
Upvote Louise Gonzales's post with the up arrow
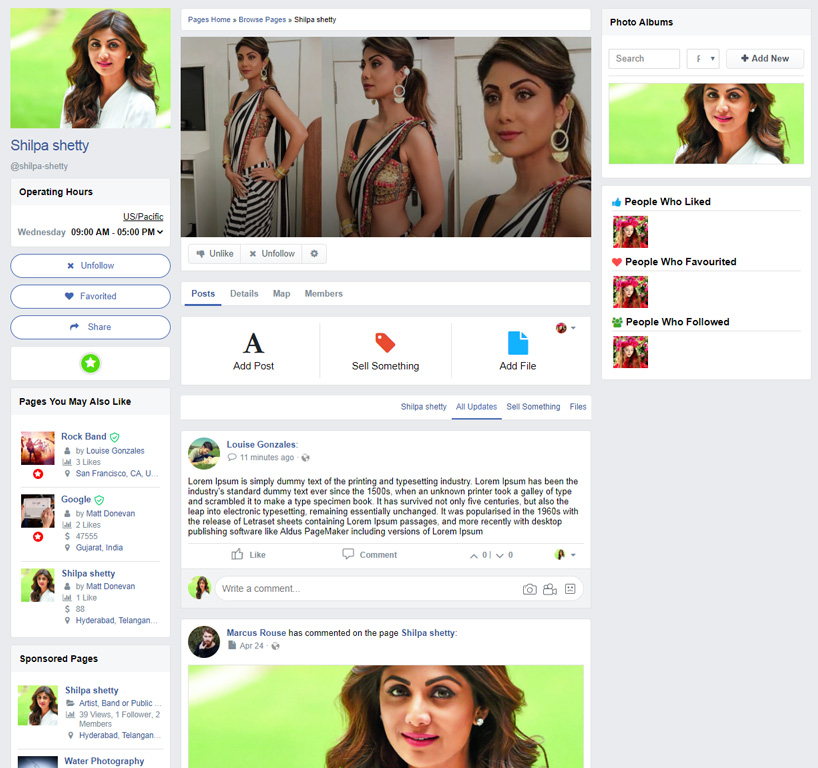coord(475,555)
